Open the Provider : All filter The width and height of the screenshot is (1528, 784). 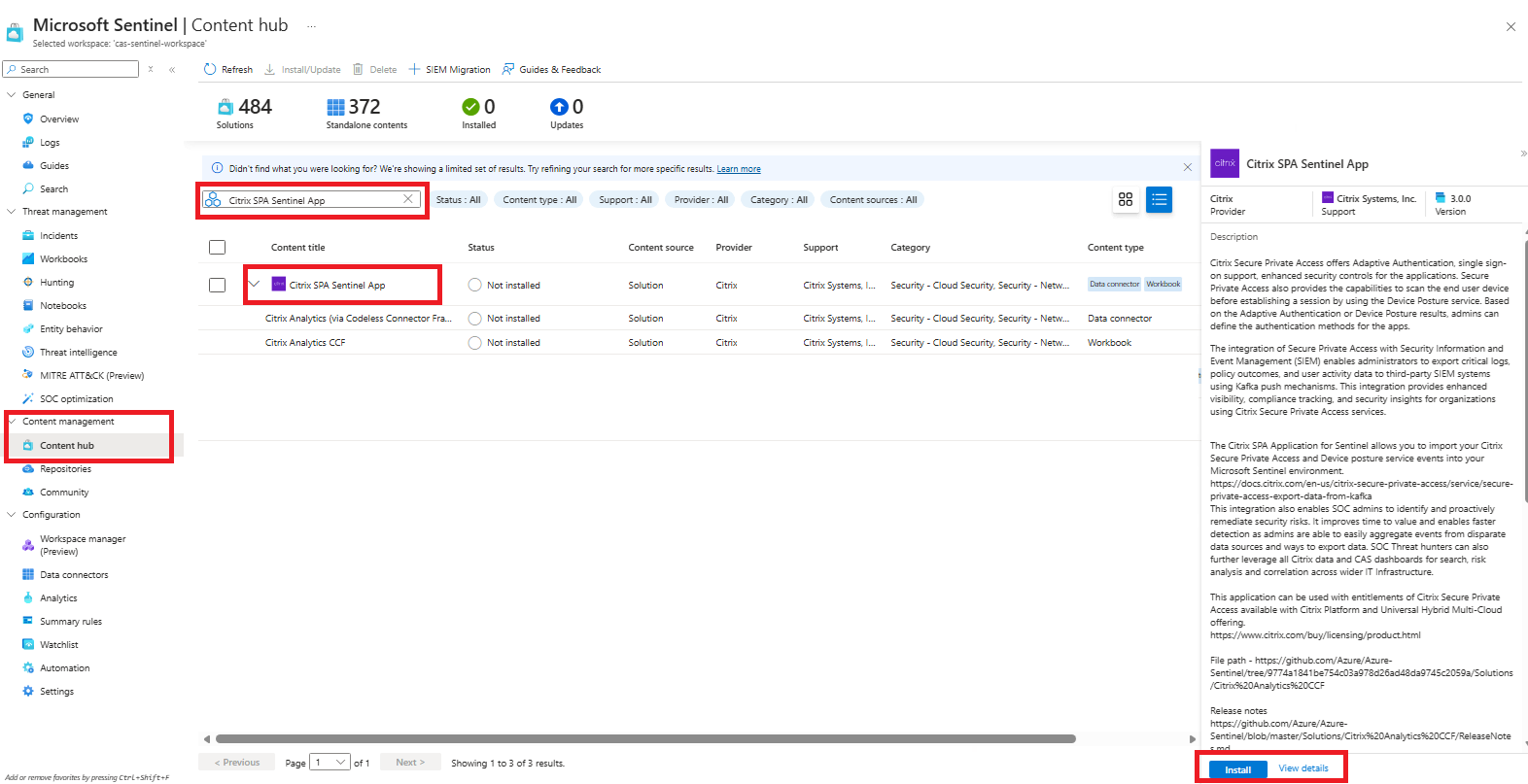701,200
